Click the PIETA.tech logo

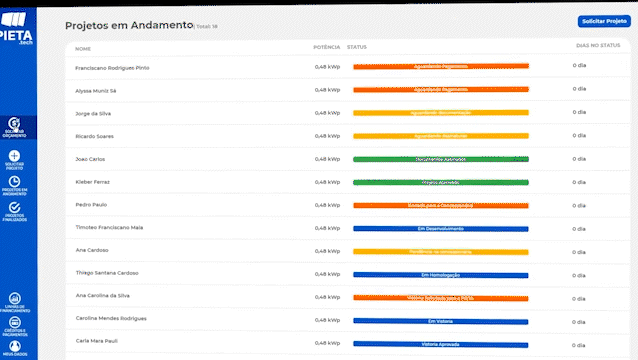(16, 28)
